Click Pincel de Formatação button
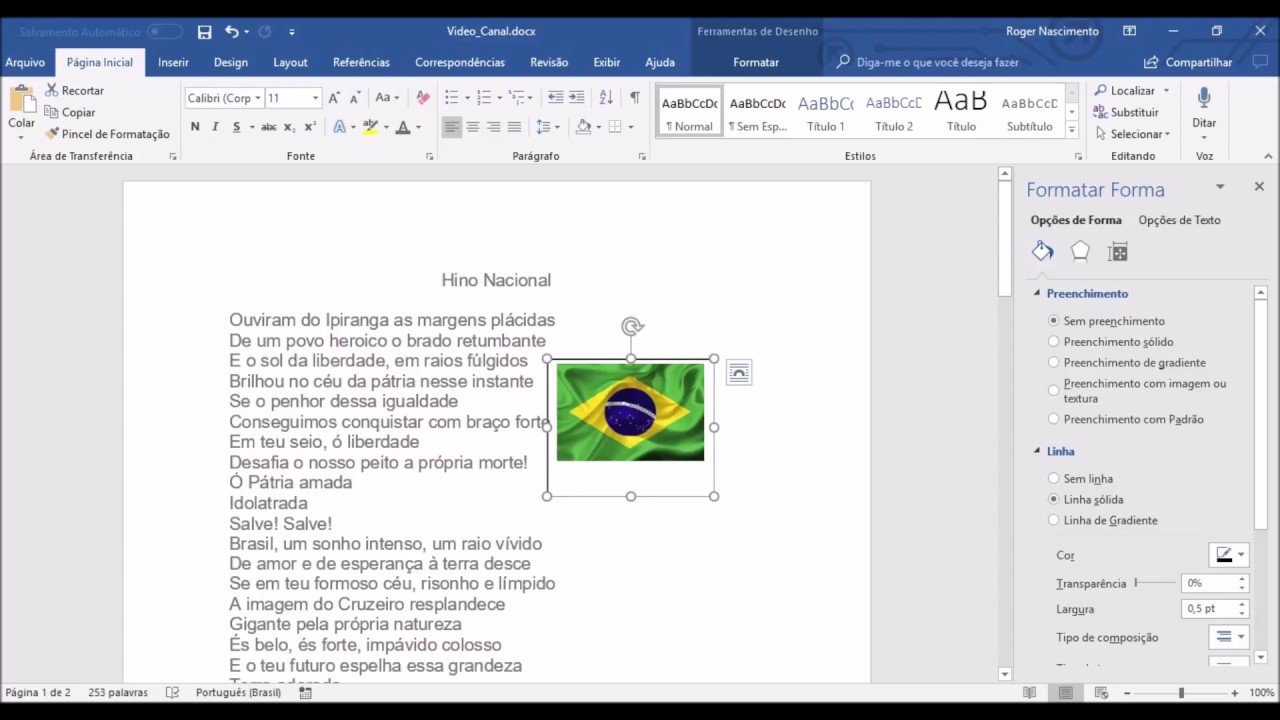1280x720 pixels. [107, 134]
